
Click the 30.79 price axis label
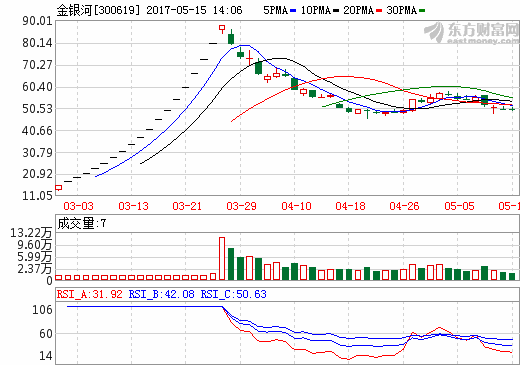[x=37, y=153]
